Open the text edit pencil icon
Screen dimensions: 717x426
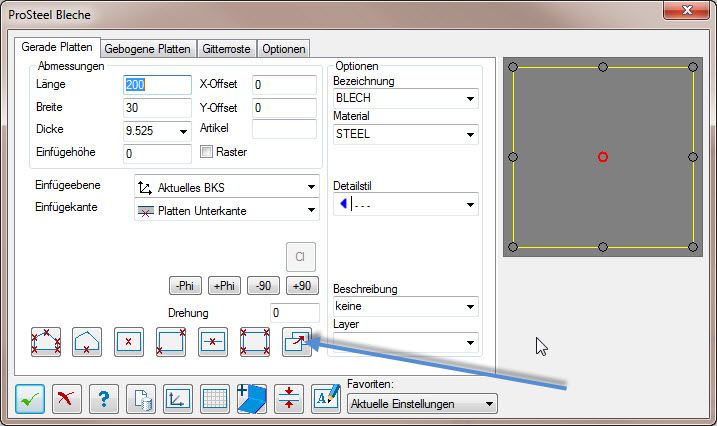(326, 399)
